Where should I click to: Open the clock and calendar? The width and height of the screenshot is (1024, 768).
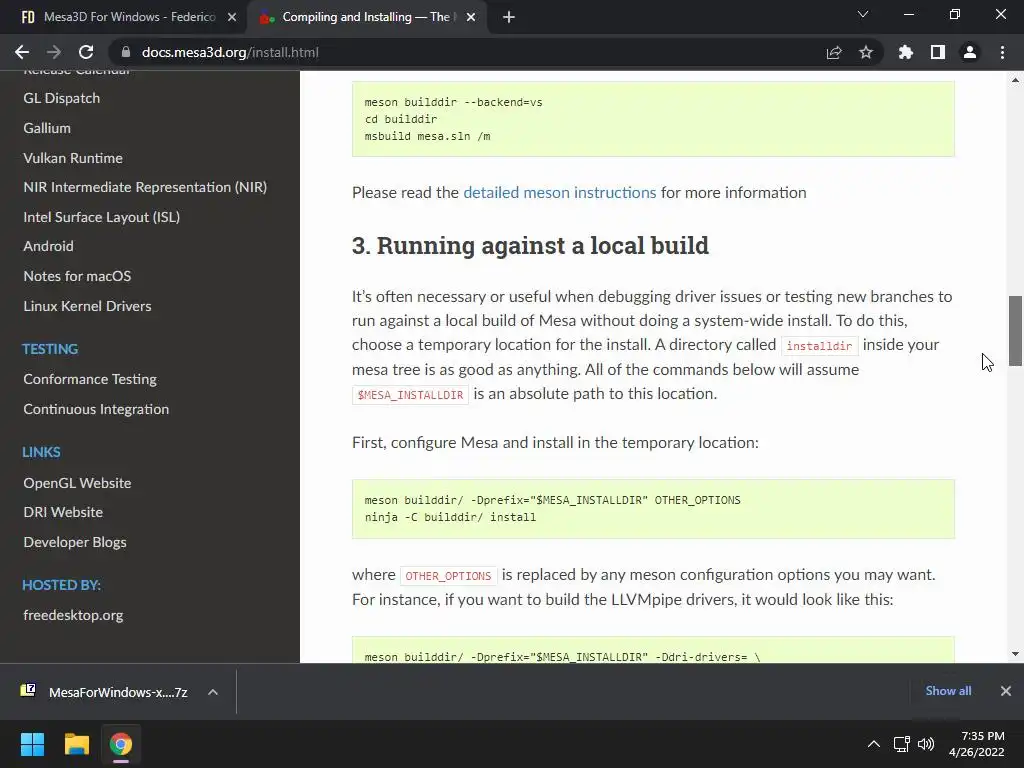pyautogui.click(x=976, y=744)
